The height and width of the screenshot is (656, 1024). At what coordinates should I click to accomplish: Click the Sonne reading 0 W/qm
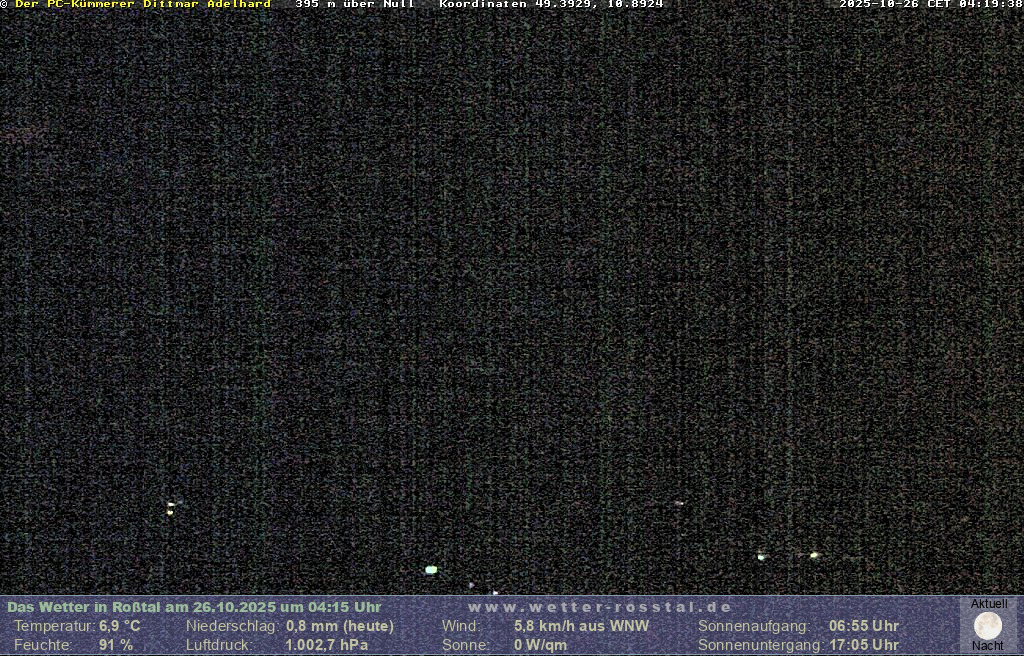(540, 645)
